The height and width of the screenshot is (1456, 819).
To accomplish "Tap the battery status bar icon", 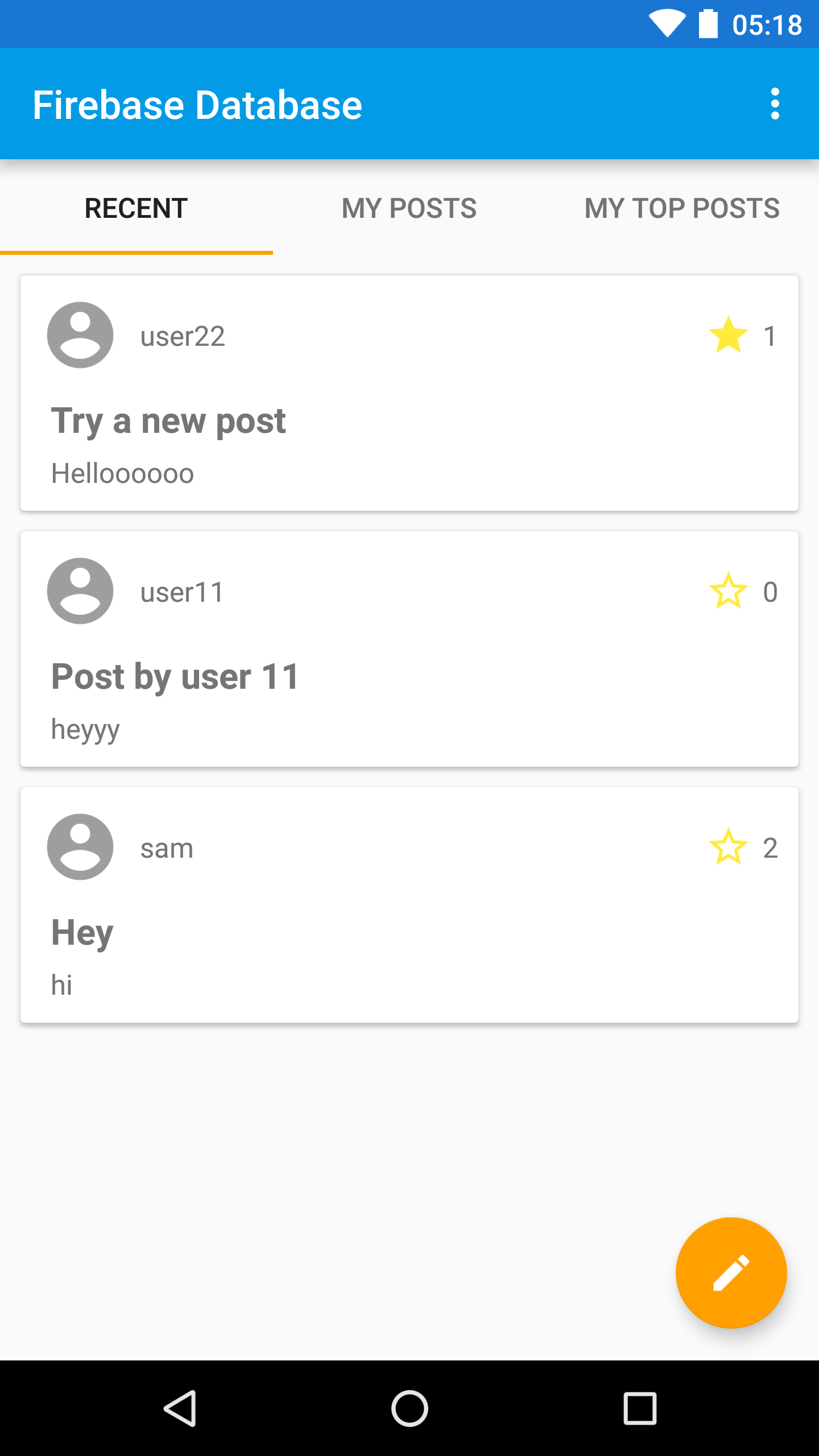I will (708, 24).
